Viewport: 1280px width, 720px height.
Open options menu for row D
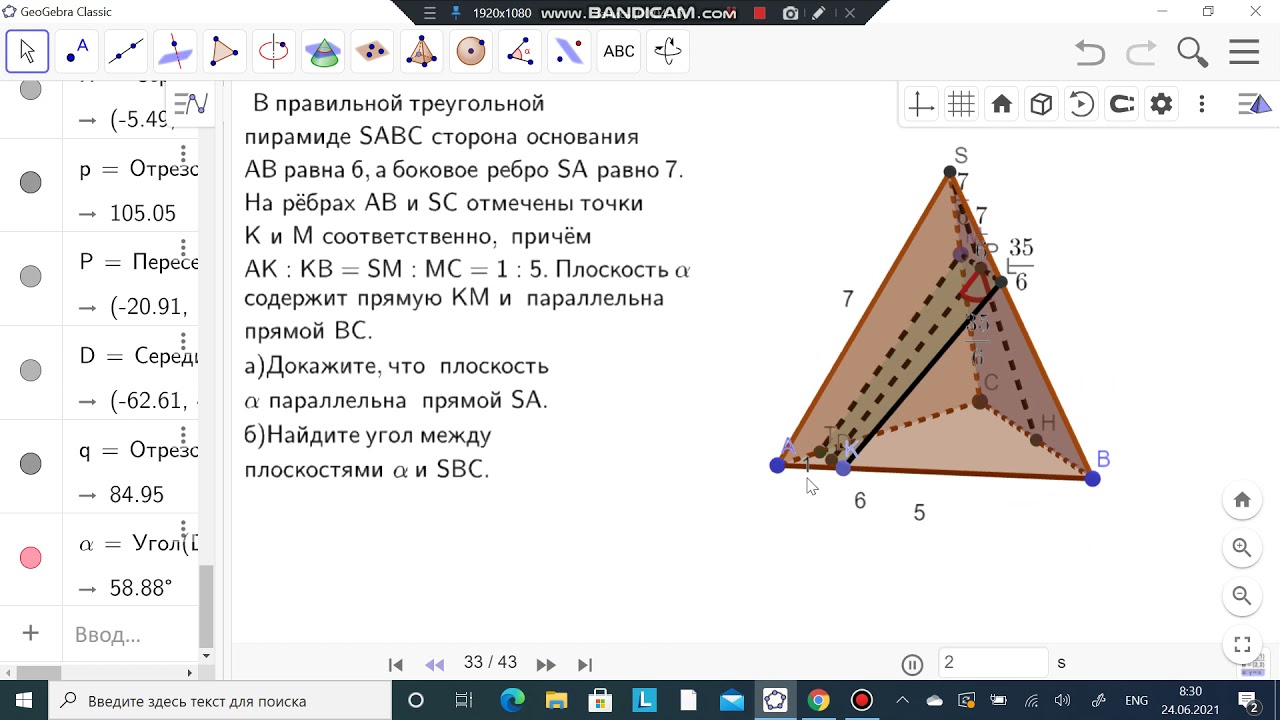click(183, 341)
